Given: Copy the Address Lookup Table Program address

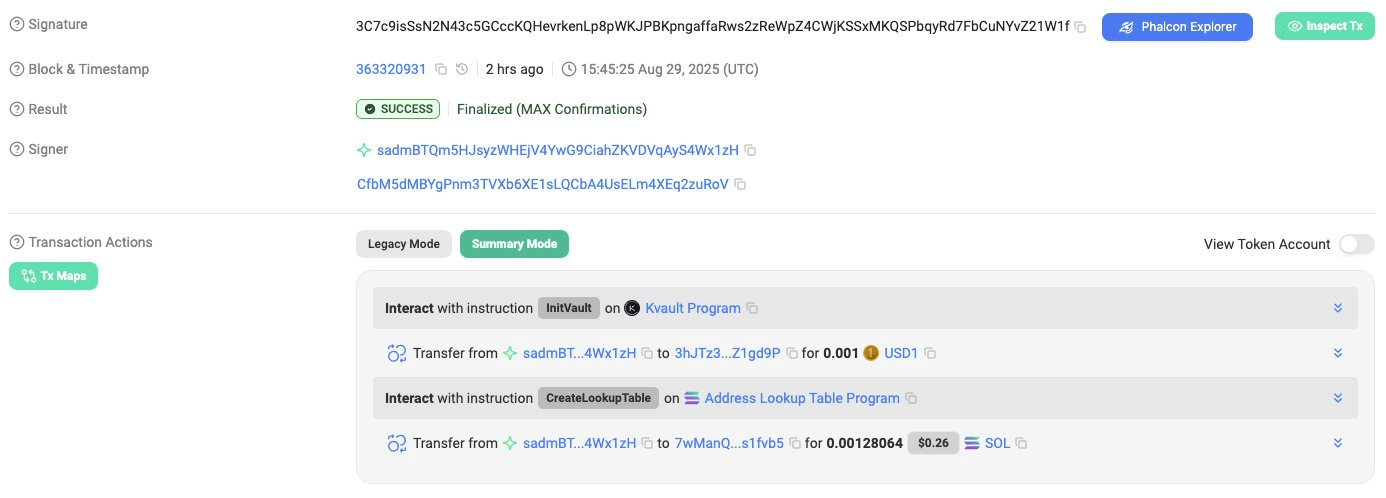Looking at the screenshot, I should tap(911, 398).
